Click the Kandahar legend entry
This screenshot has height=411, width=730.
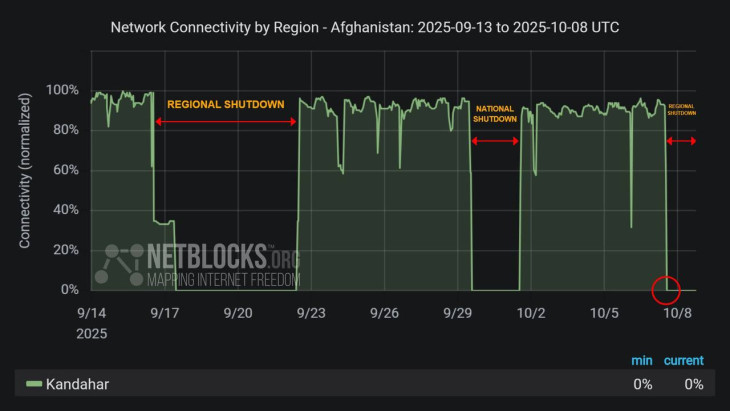[77, 384]
